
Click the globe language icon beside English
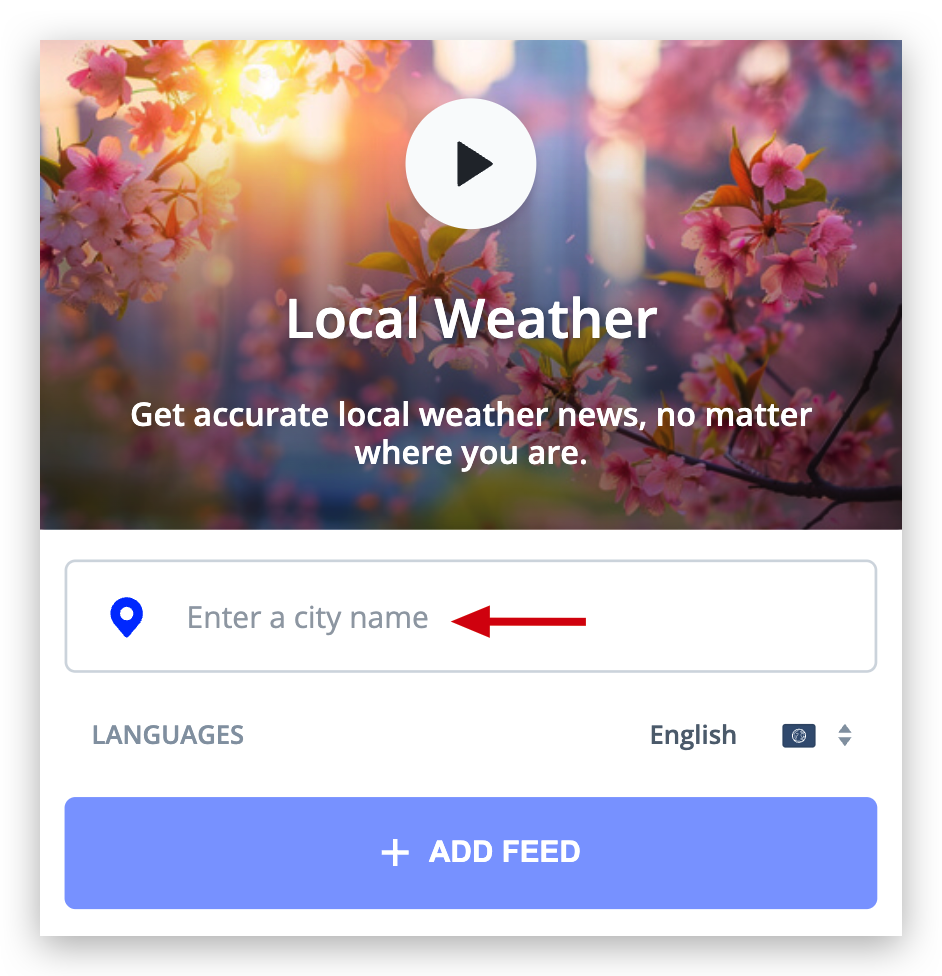pyautogui.click(x=799, y=736)
